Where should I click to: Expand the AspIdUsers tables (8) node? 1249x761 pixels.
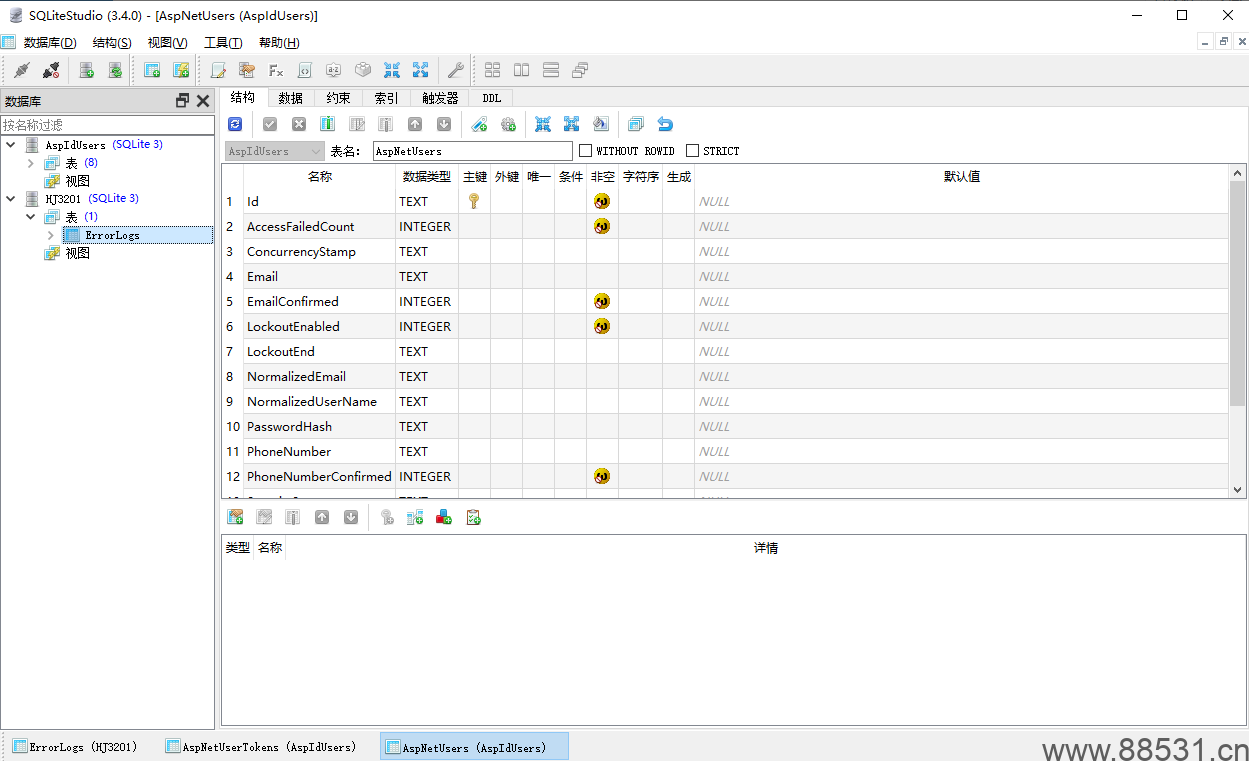pos(31,163)
